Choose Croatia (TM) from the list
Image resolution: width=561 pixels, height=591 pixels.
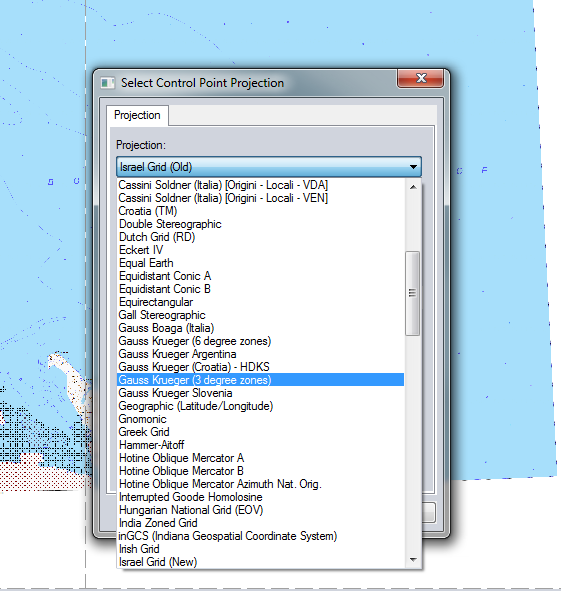coord(261,211)
